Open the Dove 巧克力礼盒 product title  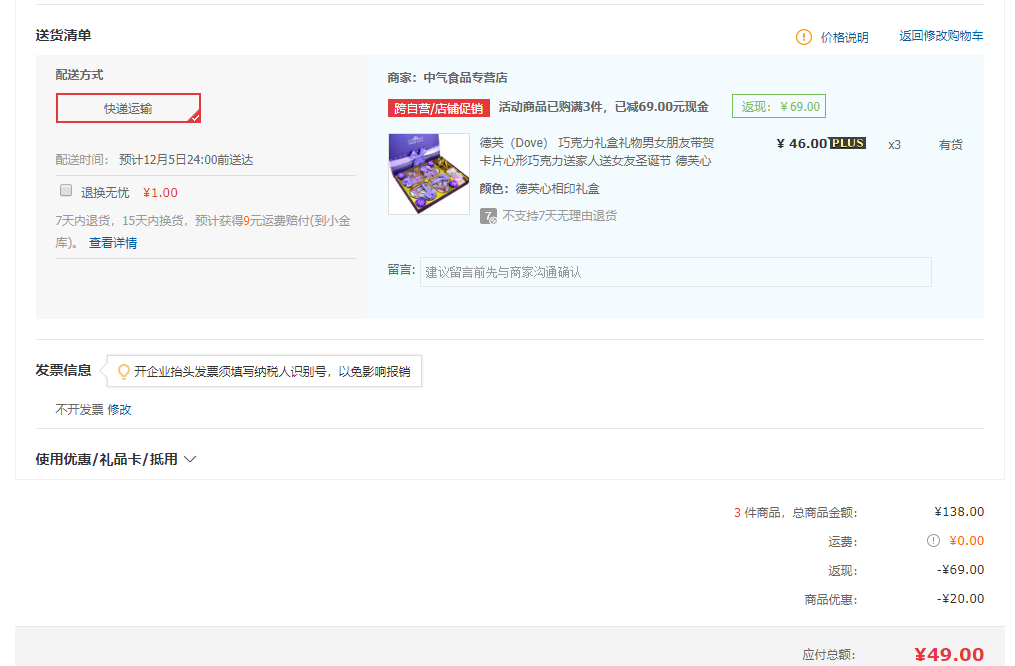(x=596, y=151)
